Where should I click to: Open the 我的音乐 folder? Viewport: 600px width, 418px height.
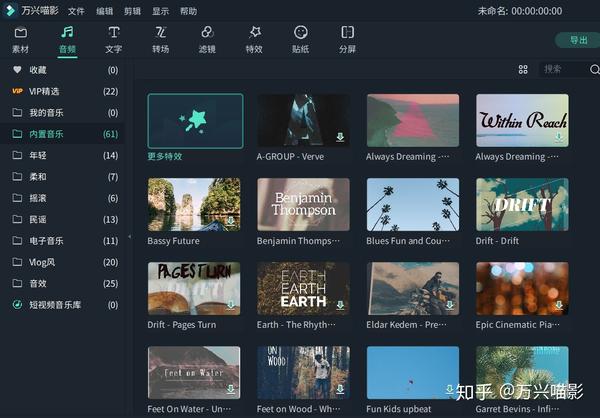pos(62,113)
